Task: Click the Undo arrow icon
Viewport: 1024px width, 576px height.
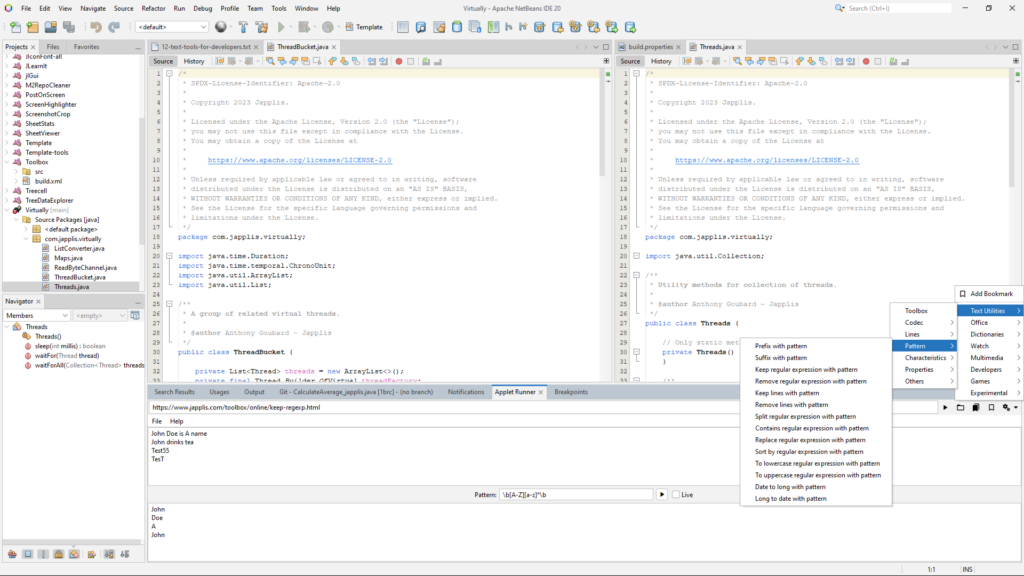Action: point(96,27)
